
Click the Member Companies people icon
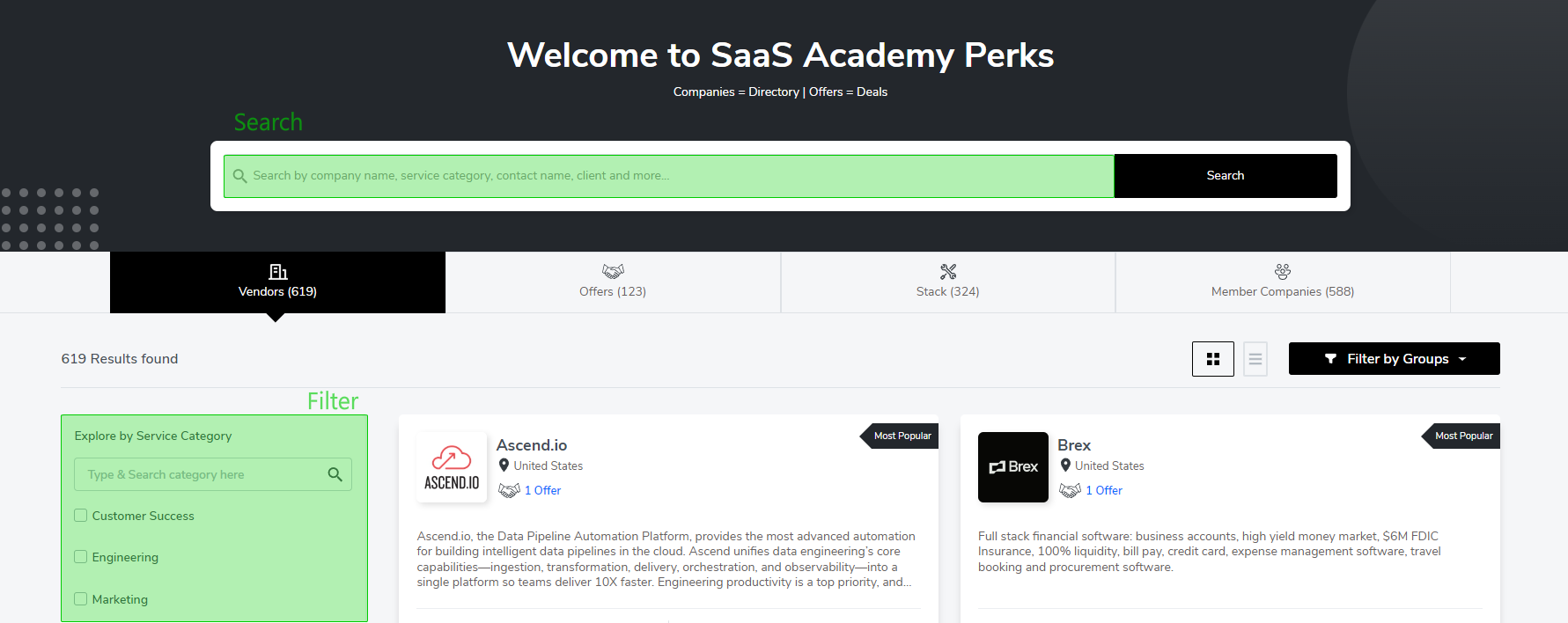click(x=1283, y=272)
